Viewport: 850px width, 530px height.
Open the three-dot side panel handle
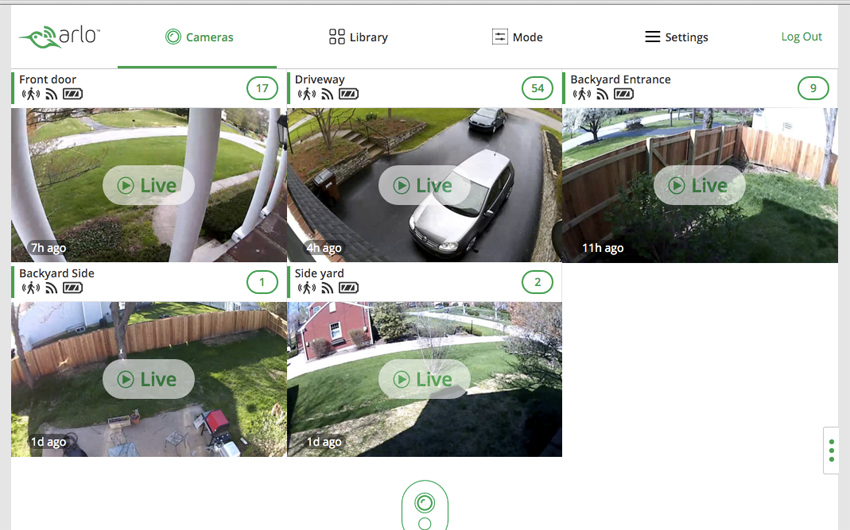pos(831,451)
